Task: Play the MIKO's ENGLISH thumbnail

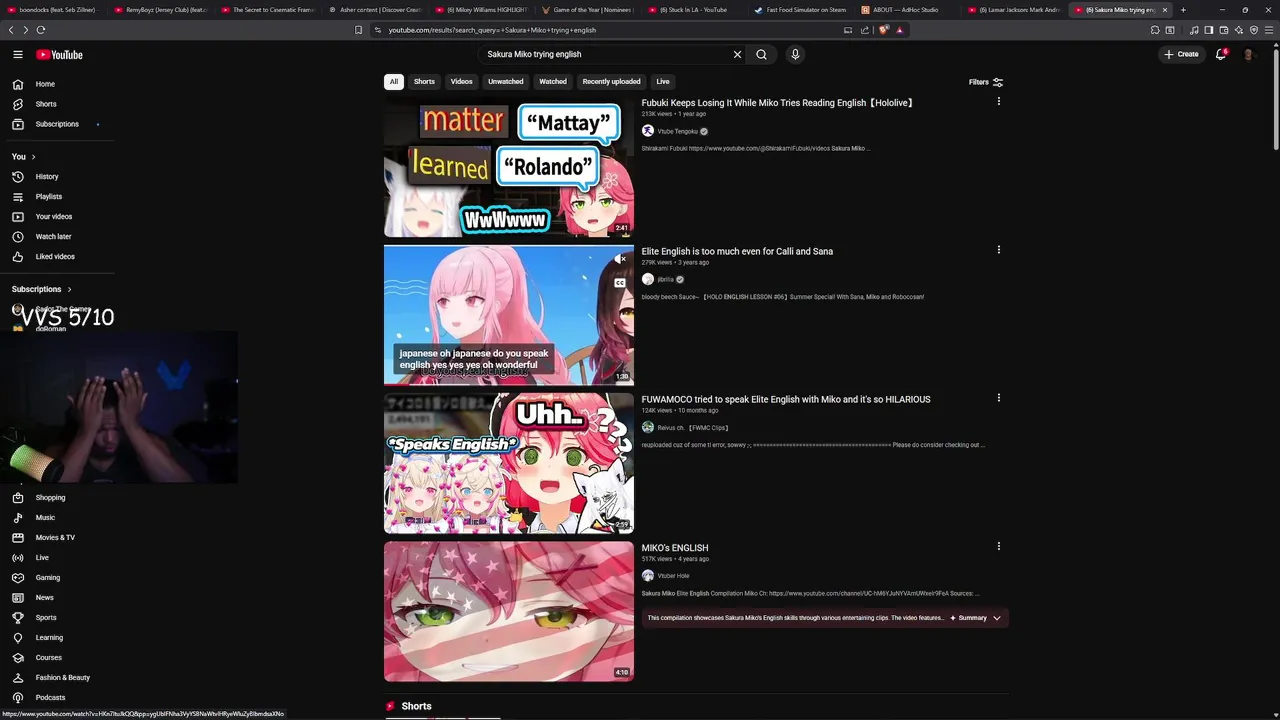Action: coord(509,612)
